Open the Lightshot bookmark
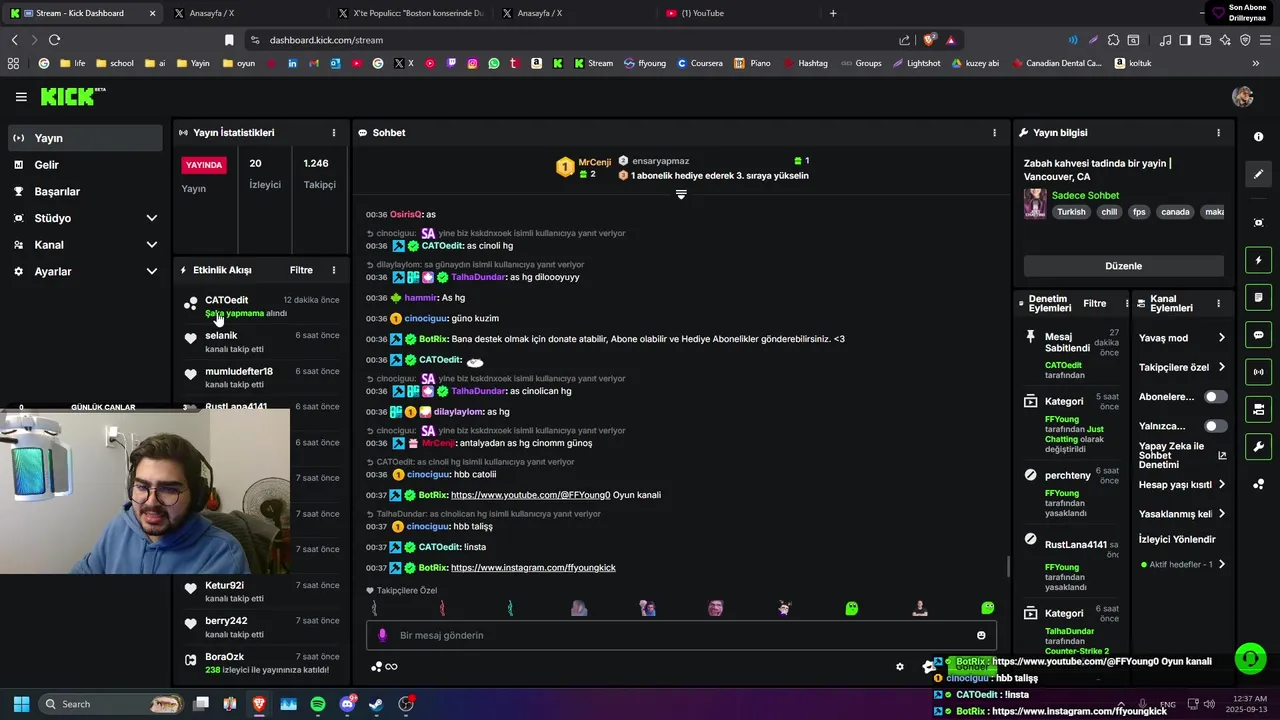The height and width of the screenshot is (720, 1280). (x=916, y=63)
